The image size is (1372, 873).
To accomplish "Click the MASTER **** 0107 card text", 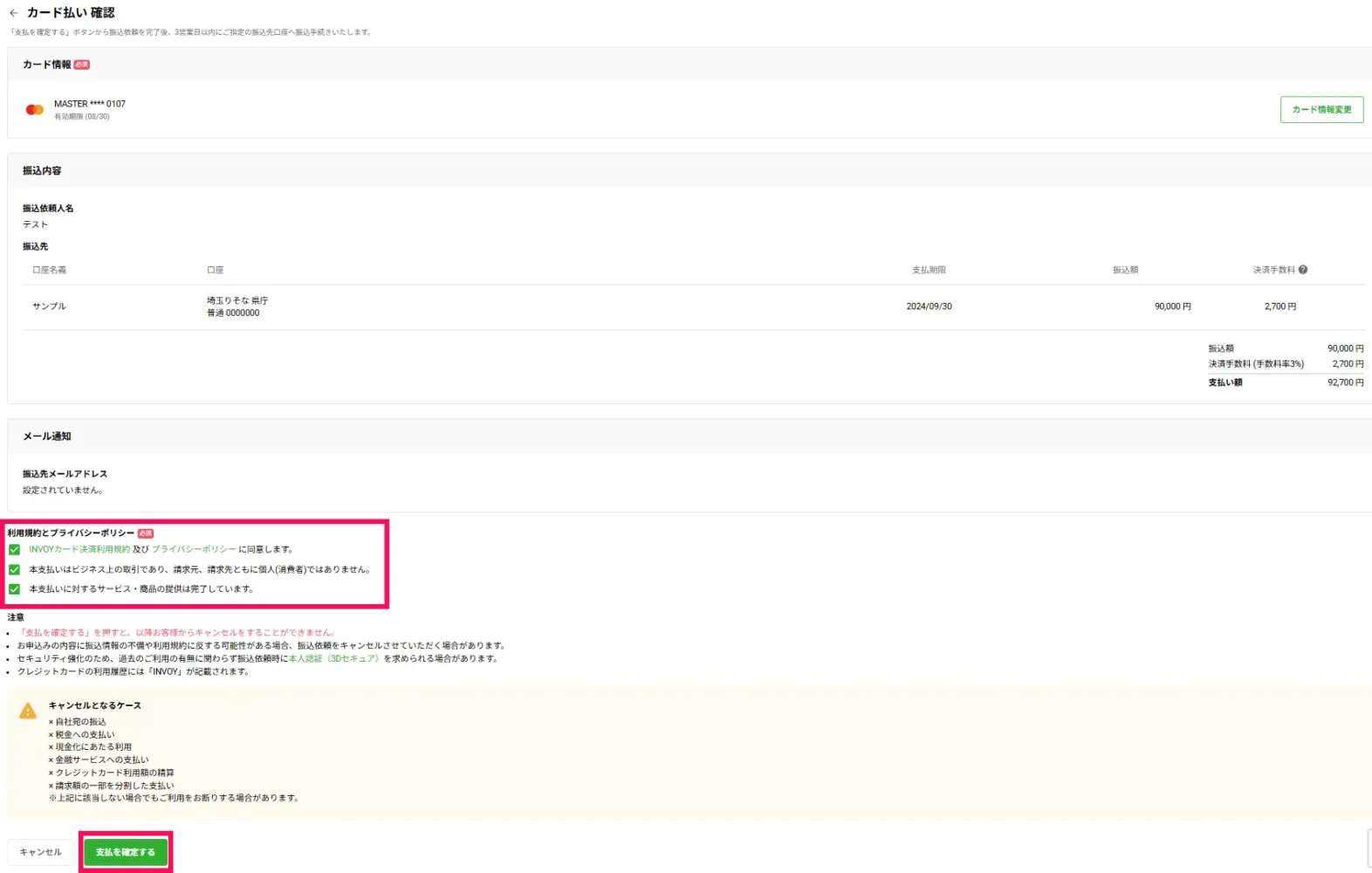I will coord(90,104).
